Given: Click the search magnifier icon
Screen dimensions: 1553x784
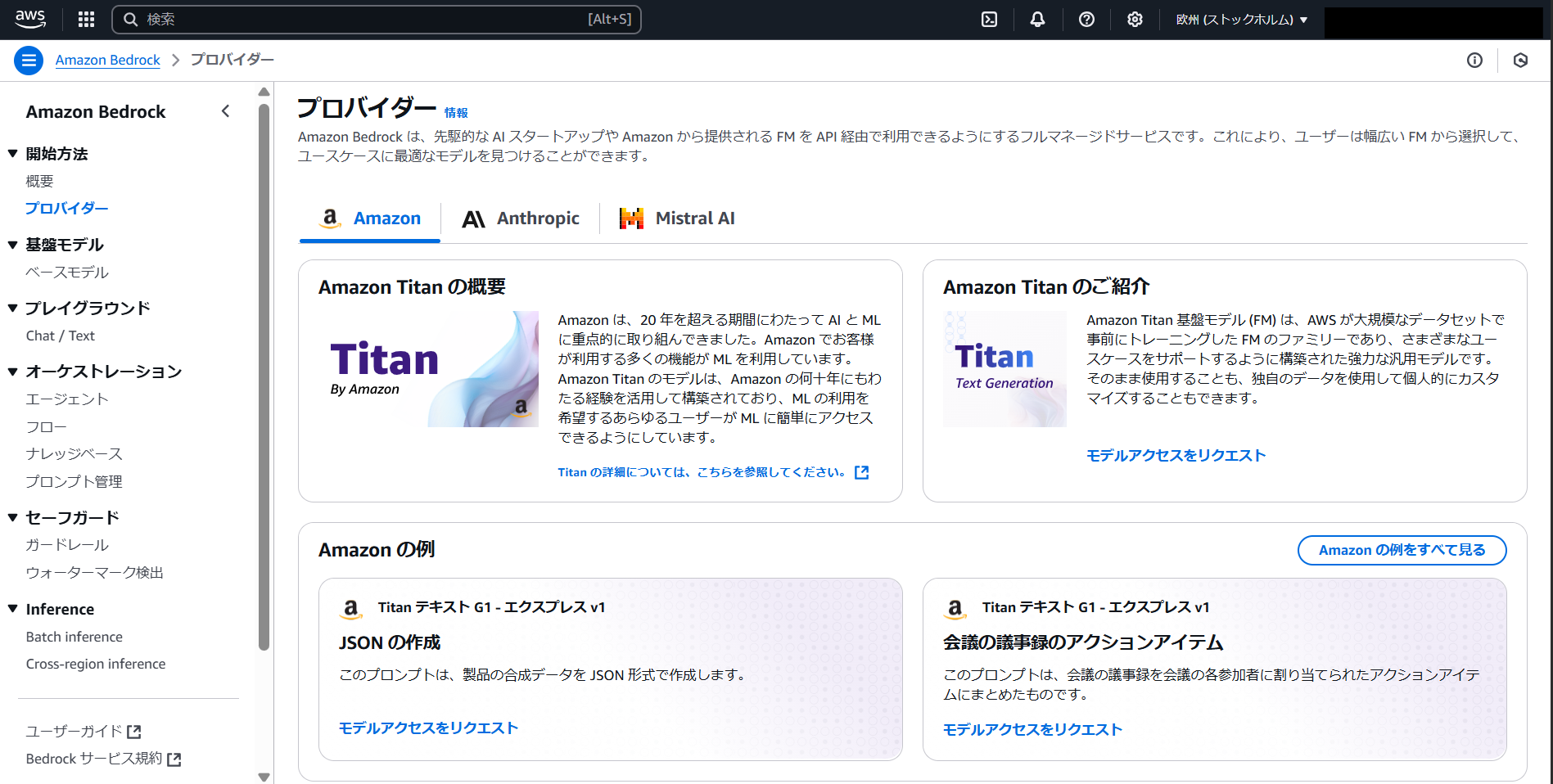Looking at the screenshot, I should pos(130,20).
